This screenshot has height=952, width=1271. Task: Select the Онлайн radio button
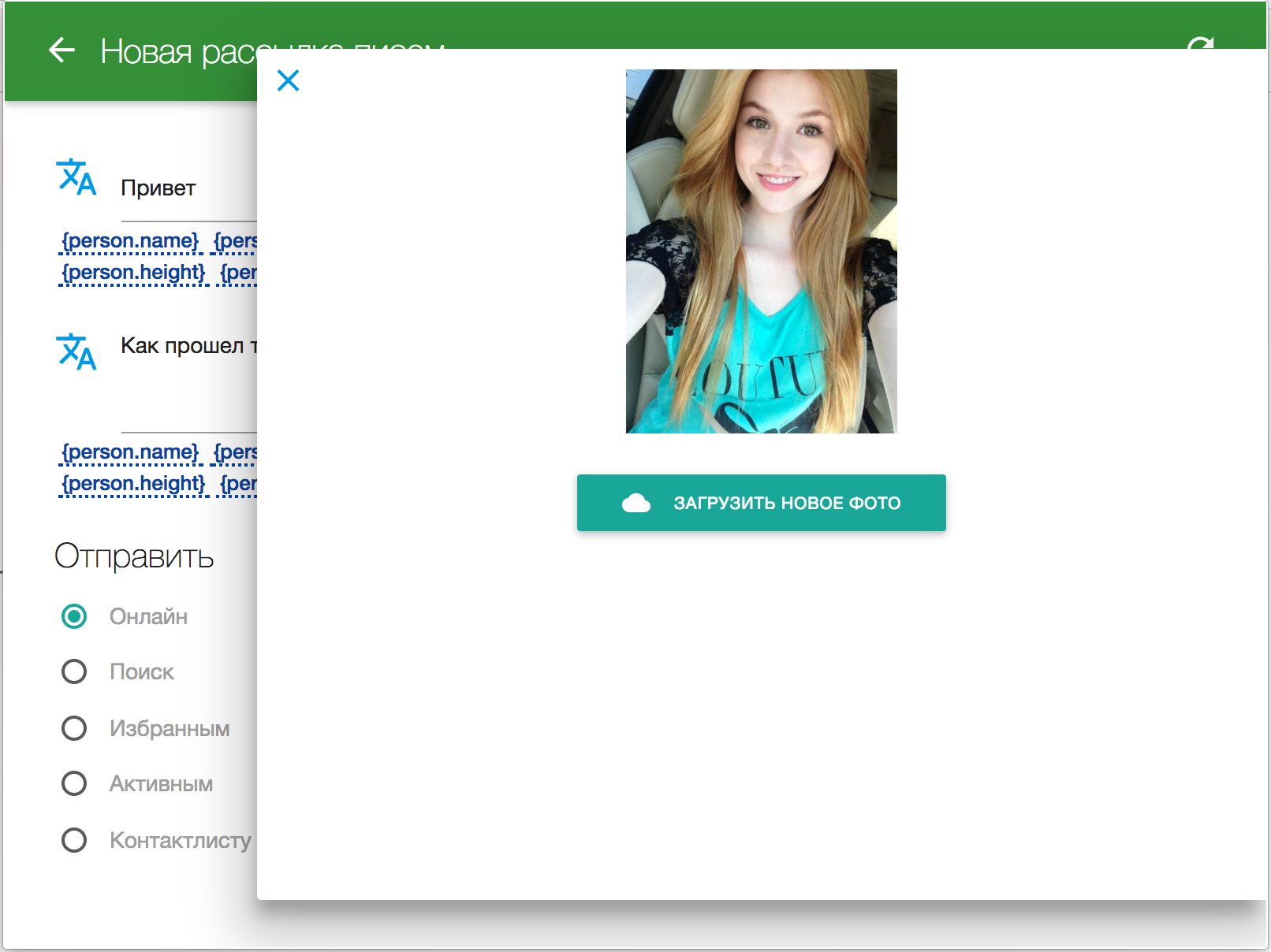coord(74,616)
